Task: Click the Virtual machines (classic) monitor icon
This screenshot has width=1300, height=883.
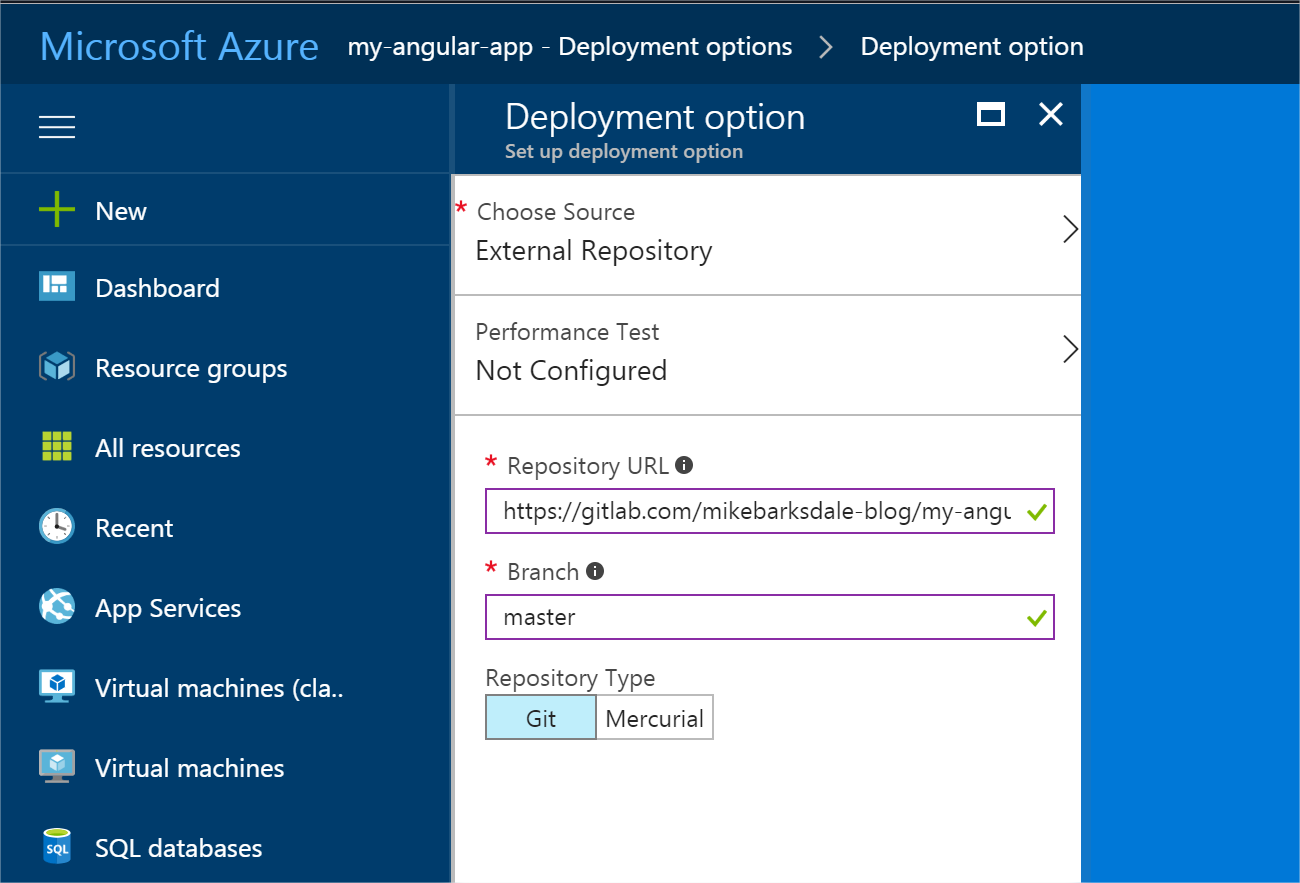Action: point(57,687)
